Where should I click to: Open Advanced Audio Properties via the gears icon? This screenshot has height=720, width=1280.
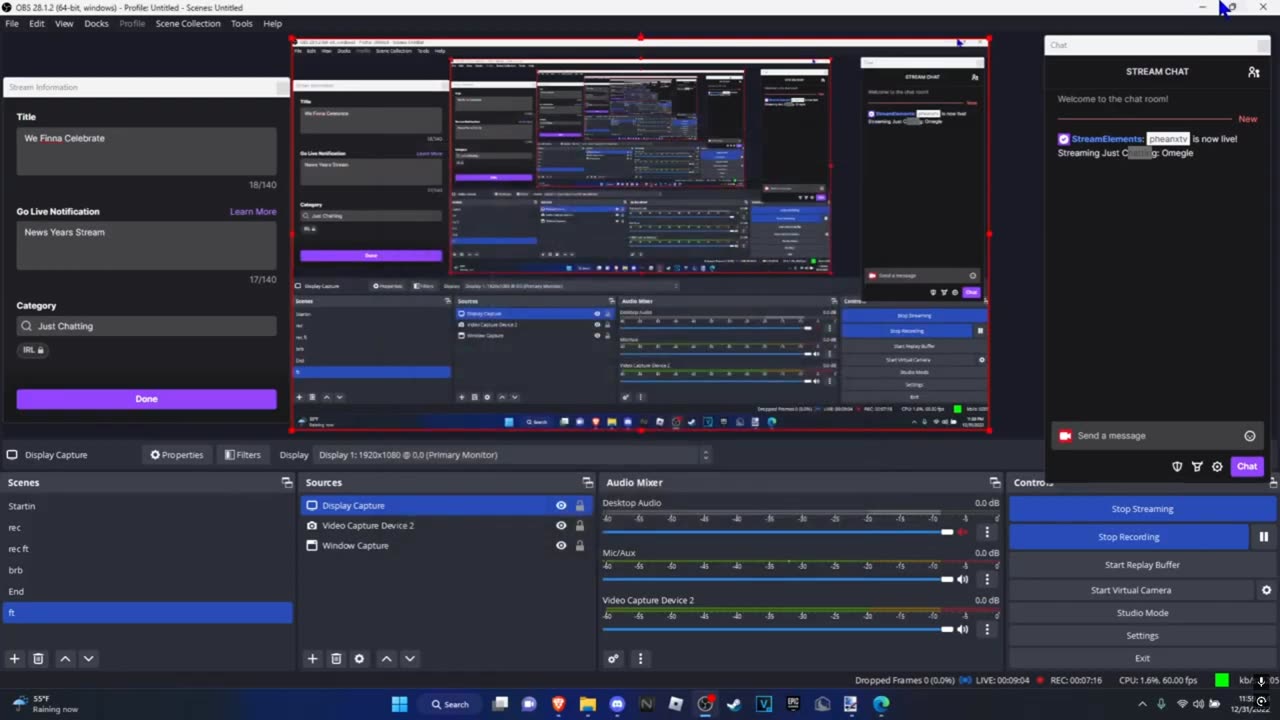pos(613,659)
